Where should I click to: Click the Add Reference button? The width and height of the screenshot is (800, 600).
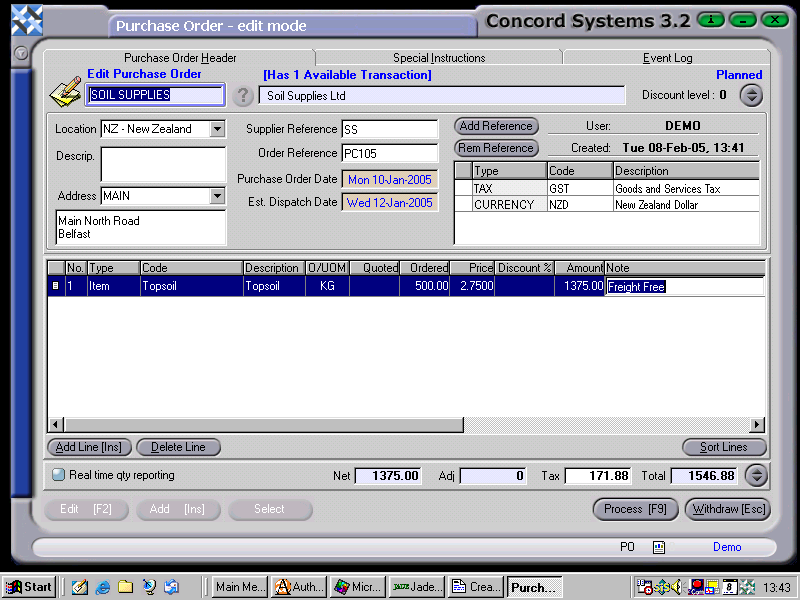pyautogui.click(x=495, y=127)
